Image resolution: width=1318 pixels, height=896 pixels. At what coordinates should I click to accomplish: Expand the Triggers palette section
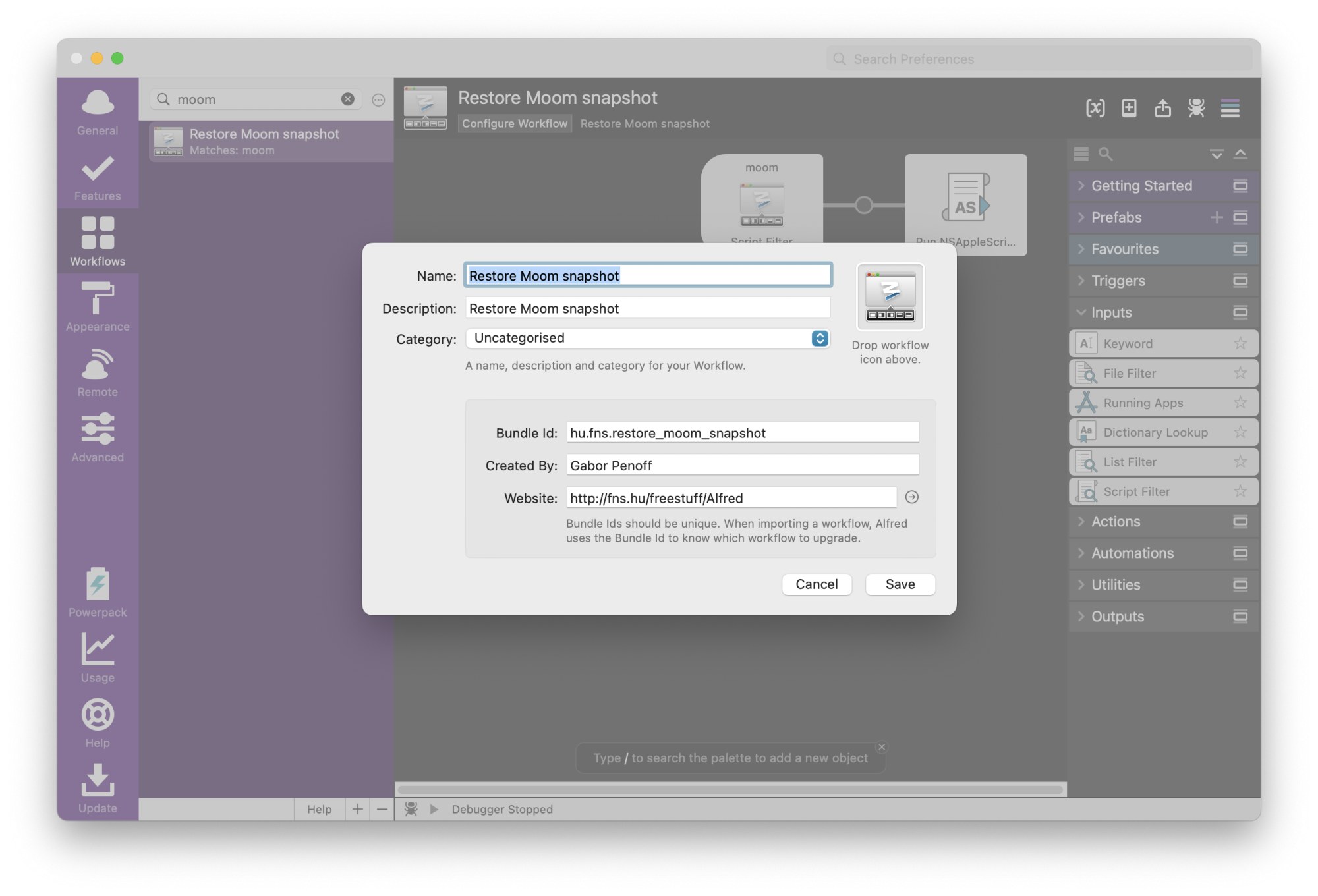click(1081, 281)
